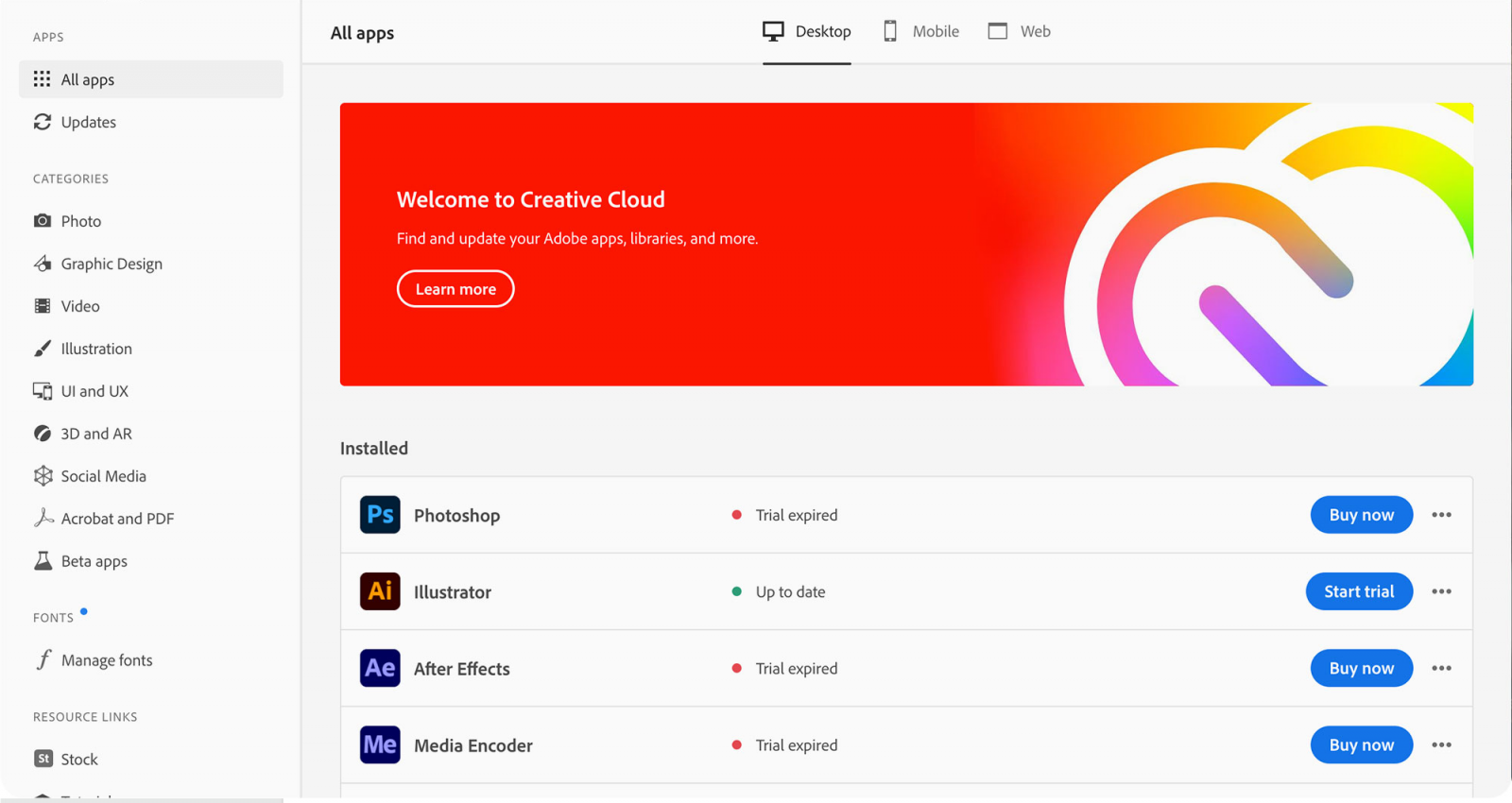Click the Welcome to Creative Cloud heading
Image resolution: width=1512 pixels, height=803 pixels.
(x=531, y=199)
